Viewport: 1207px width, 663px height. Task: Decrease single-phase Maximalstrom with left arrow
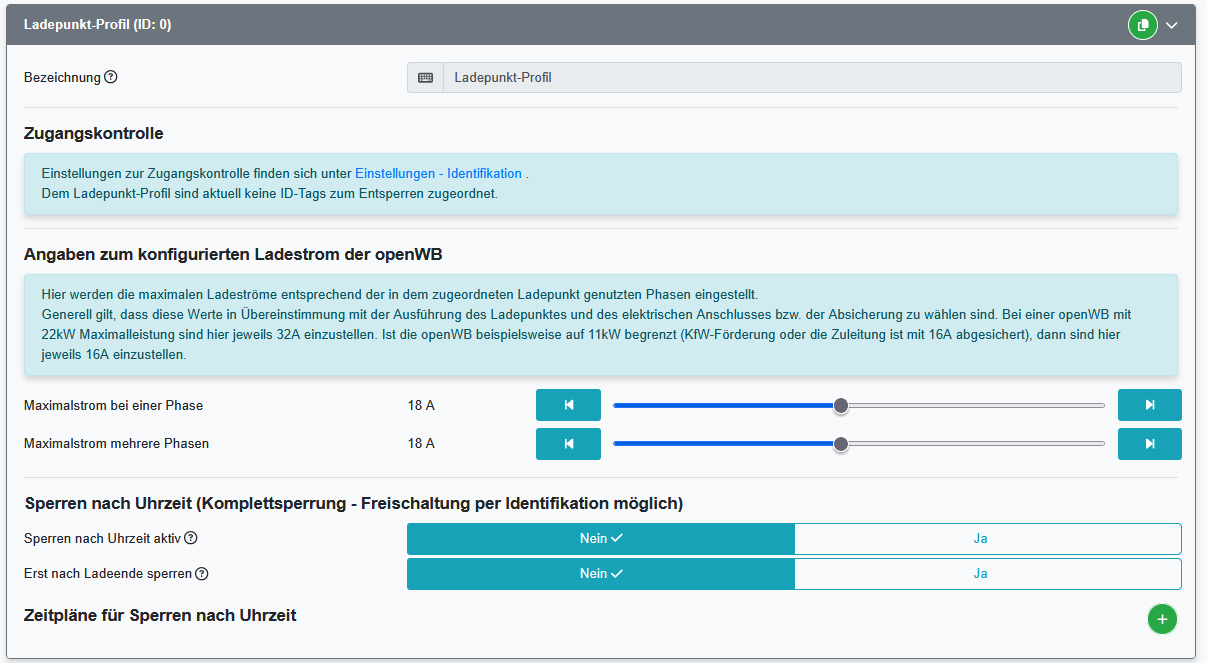pos(568,405)
